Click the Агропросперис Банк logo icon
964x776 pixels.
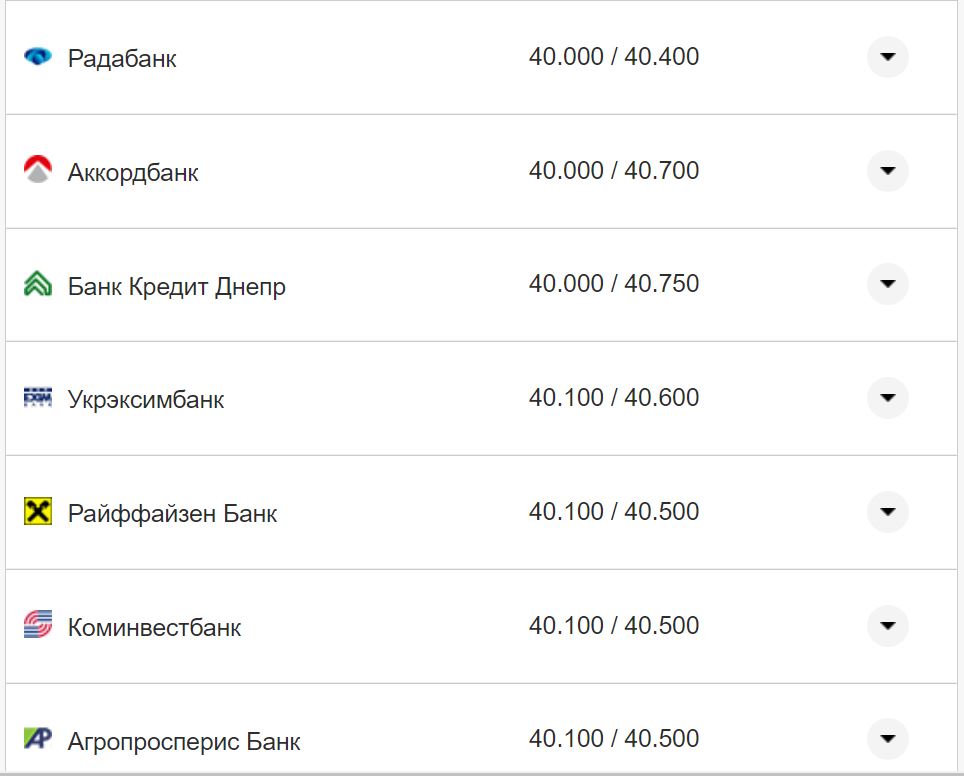coord(39,739)
